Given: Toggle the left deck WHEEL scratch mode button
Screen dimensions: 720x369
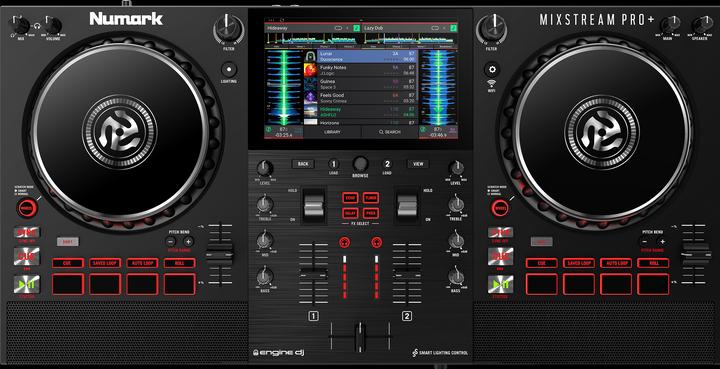Looking at the screenshot, I should (27, 208).
